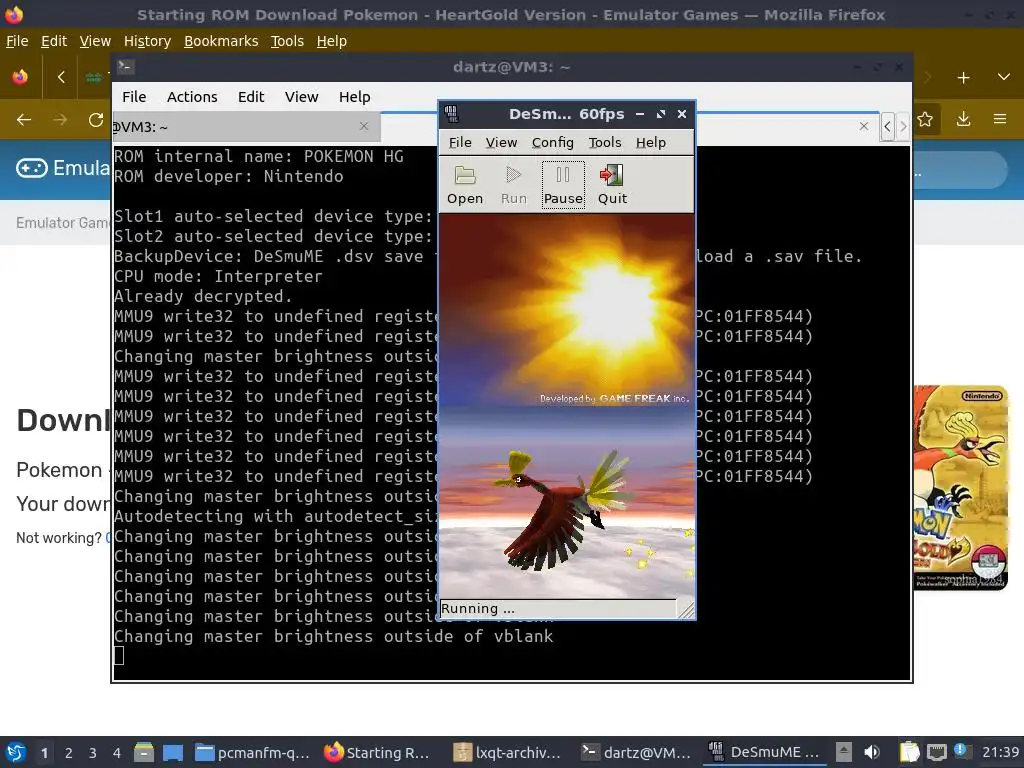Open DeSmuME Config menu
This screenshot has width=1024, height=768.
552,142
